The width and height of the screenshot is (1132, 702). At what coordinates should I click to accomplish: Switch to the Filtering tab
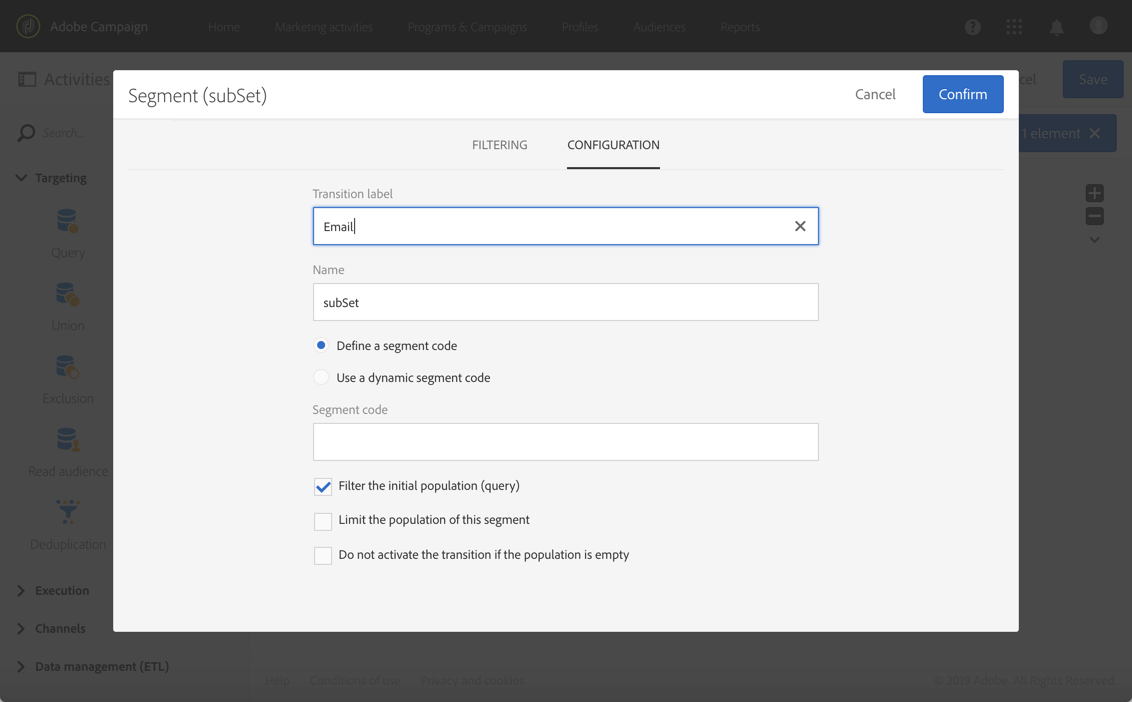coord(499,145)
